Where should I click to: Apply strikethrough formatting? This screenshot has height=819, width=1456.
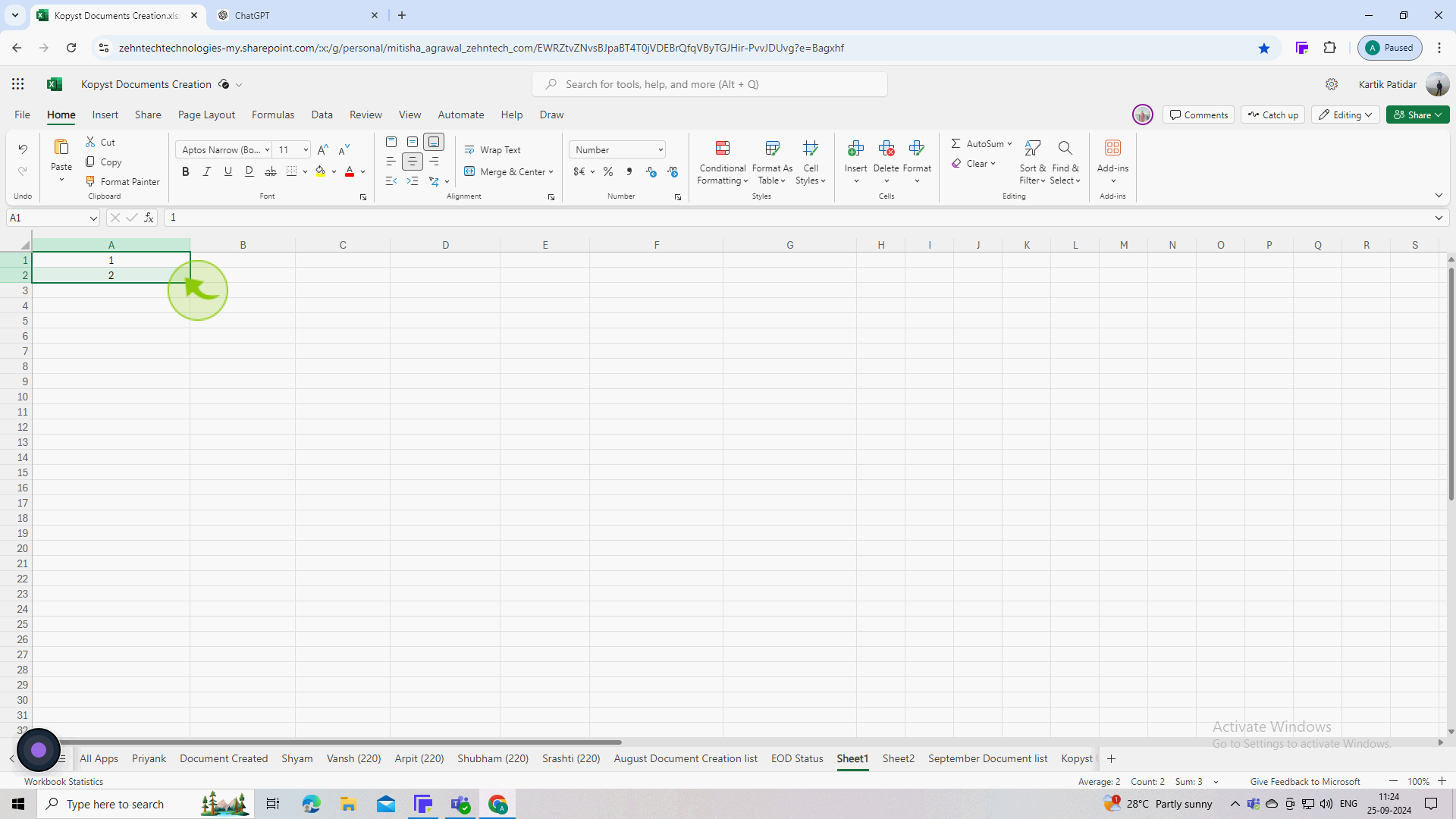point(271,171)
